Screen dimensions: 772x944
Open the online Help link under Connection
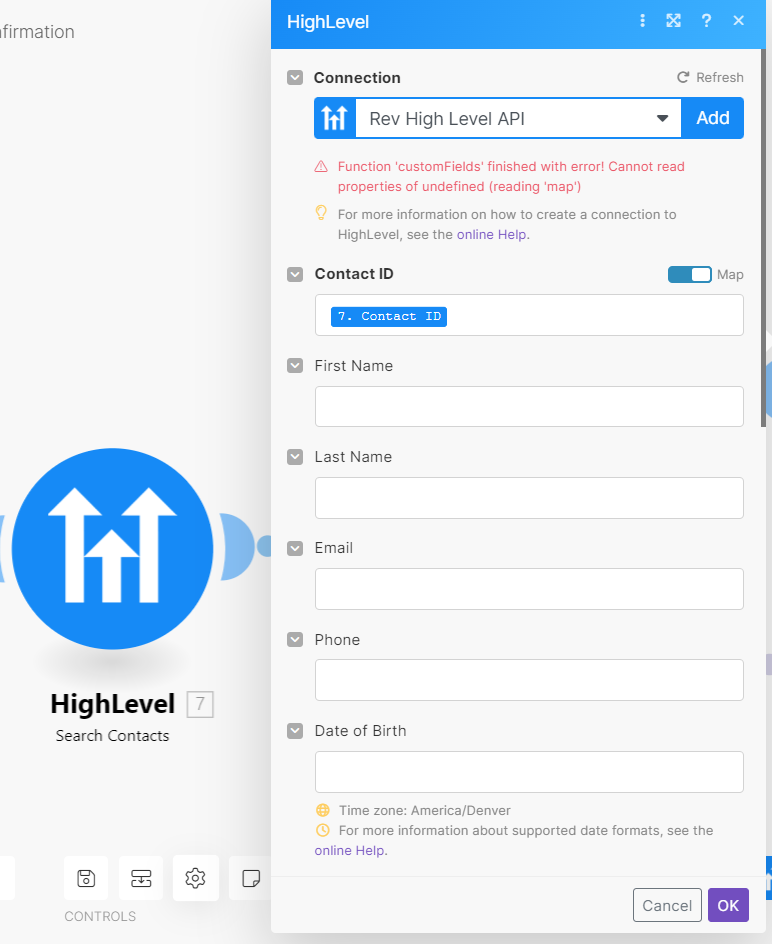point(492,234)
